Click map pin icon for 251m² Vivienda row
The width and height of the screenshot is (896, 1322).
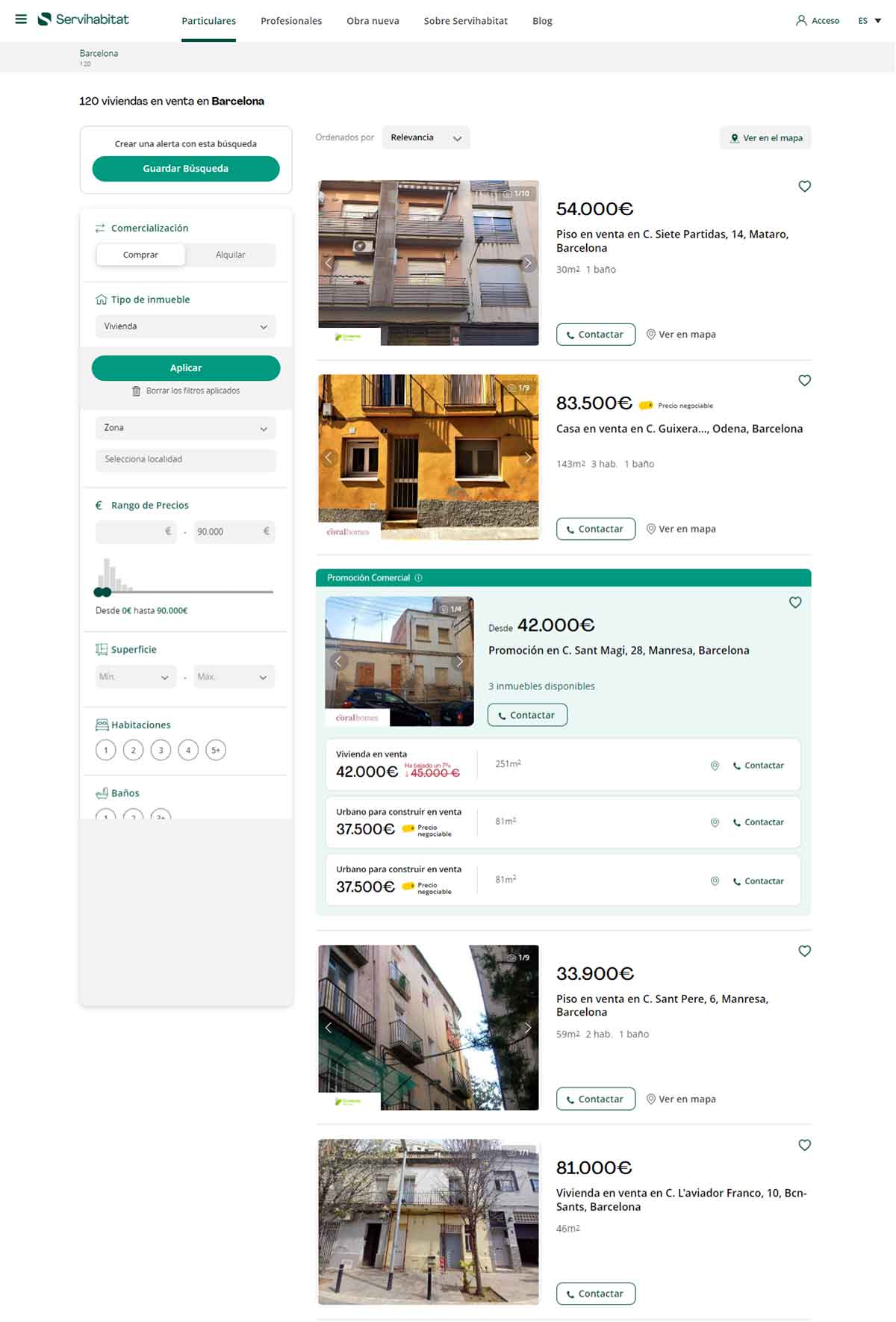point(715,766)
